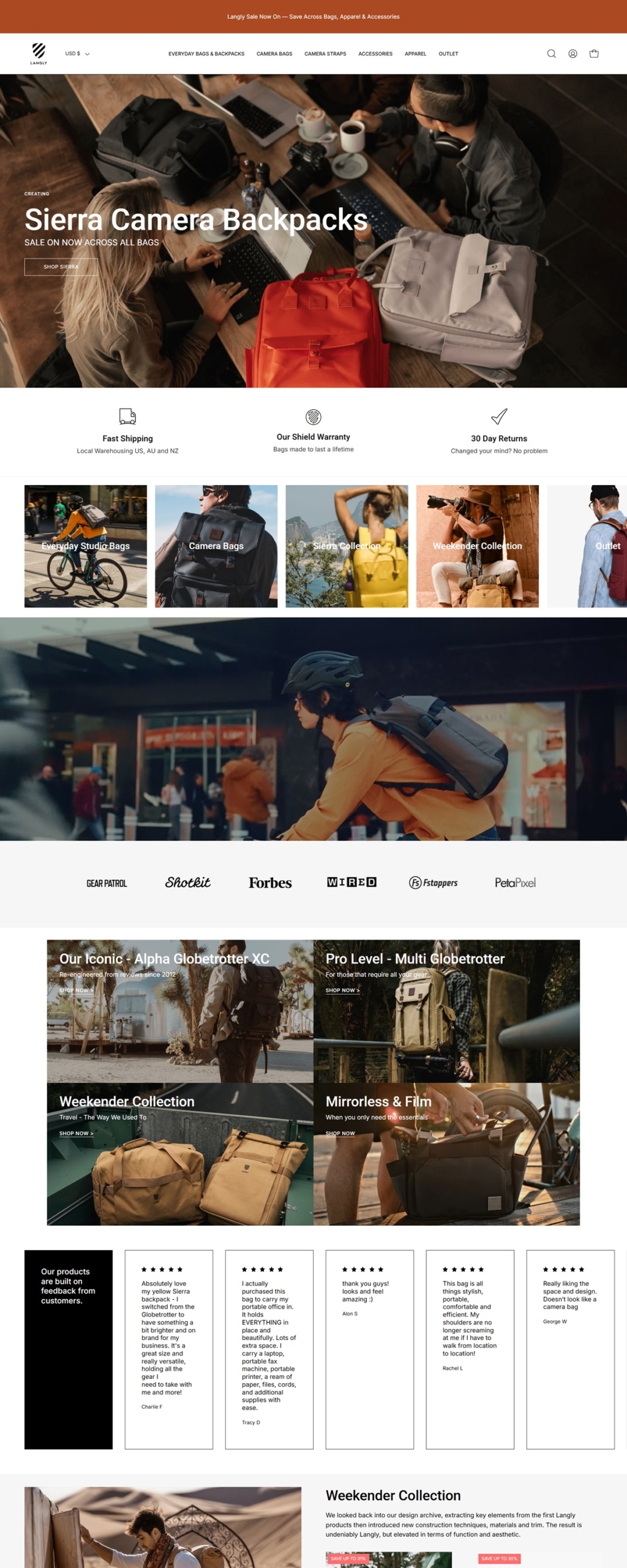Click the Fstoppers logo
Viewport: 627px width, 1568px height.
(434, 883)
